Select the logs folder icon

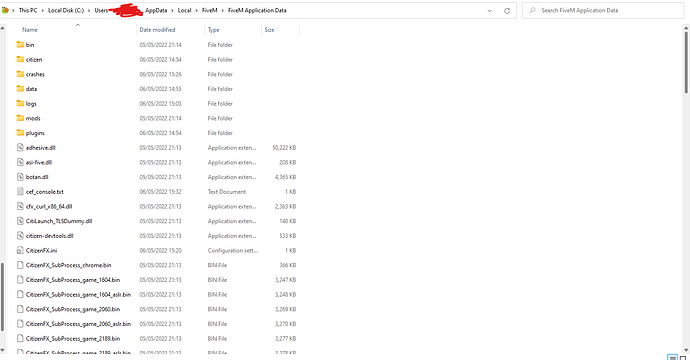20,103
